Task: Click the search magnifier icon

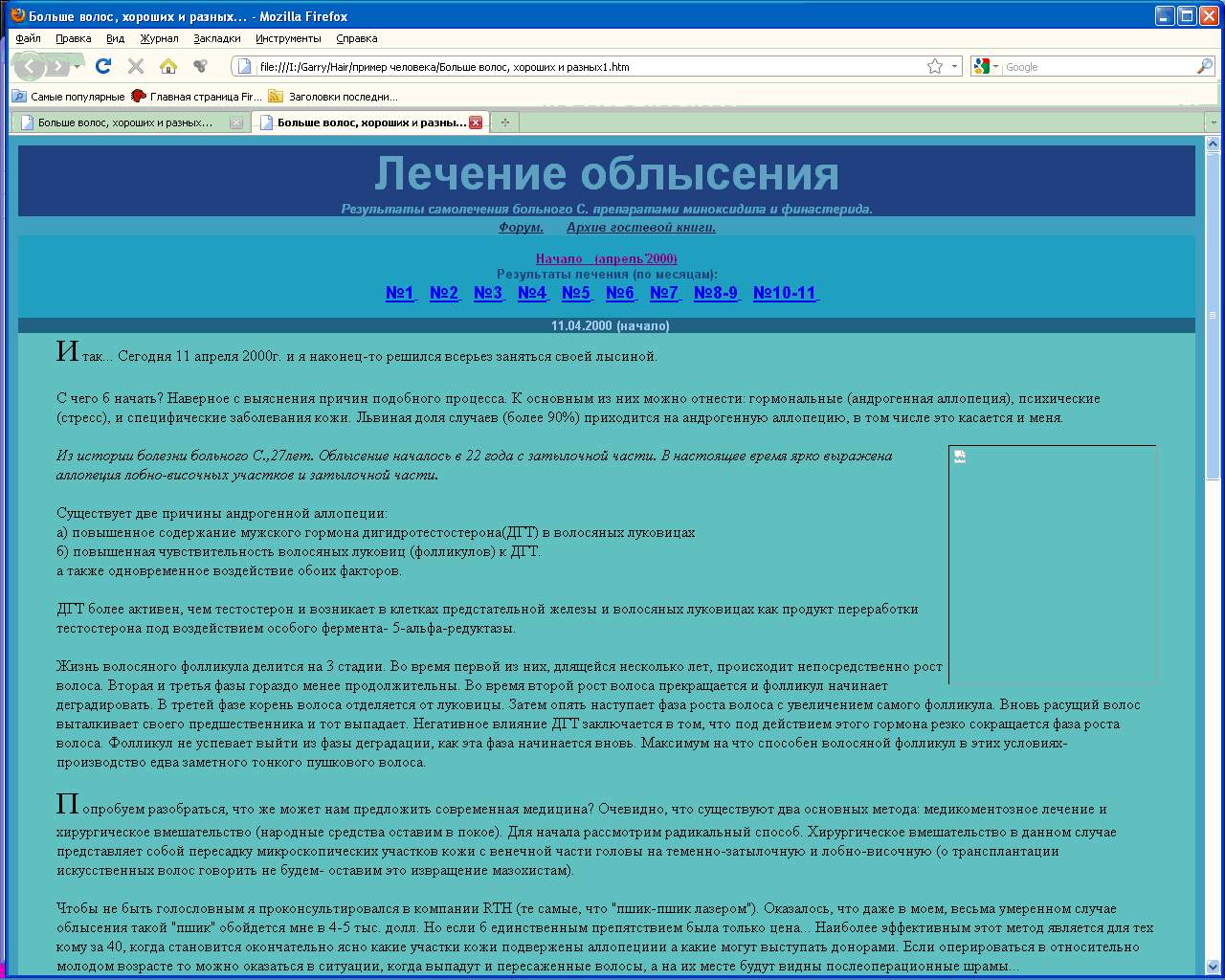Action: coord(1204,66)
